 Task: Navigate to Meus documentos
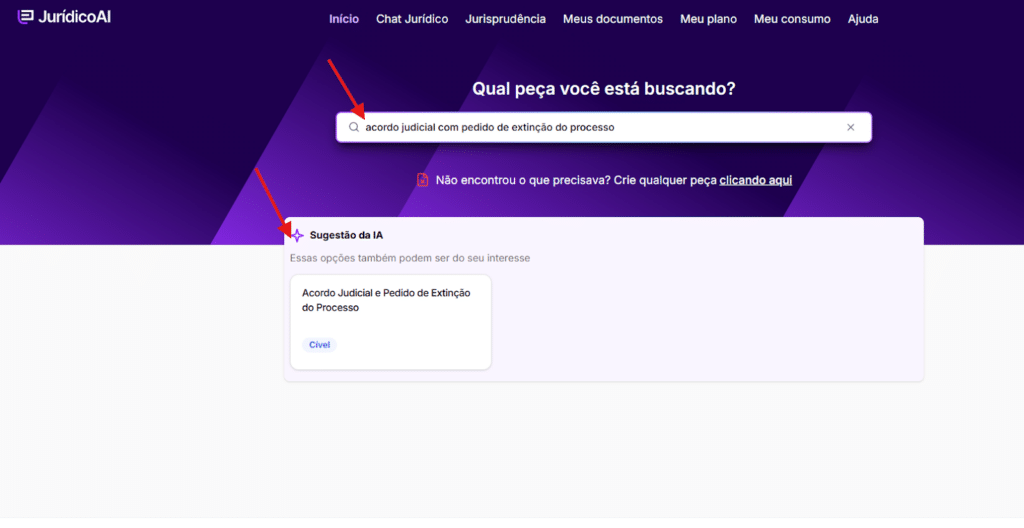point(612,19)
